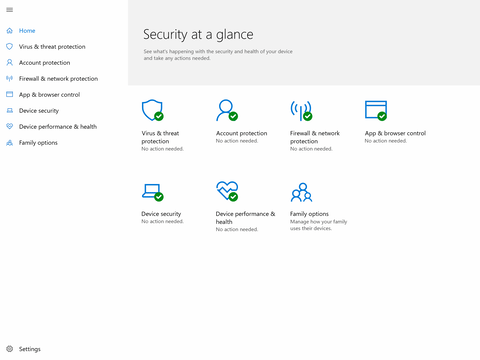Select the Family options people tile icon

coord(301,192)
